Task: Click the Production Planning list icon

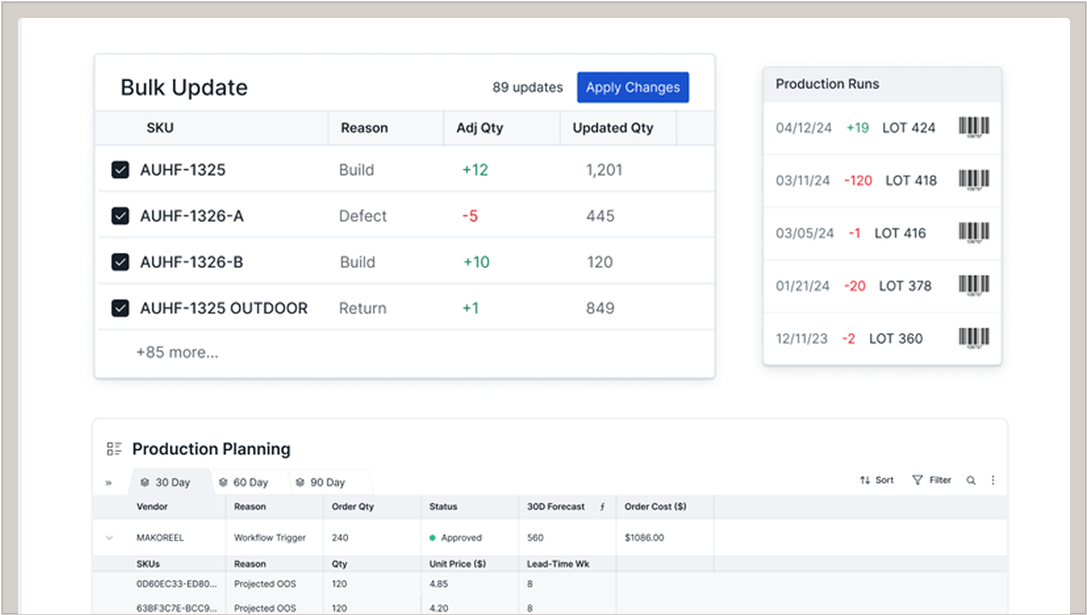Action: point(114,449)
